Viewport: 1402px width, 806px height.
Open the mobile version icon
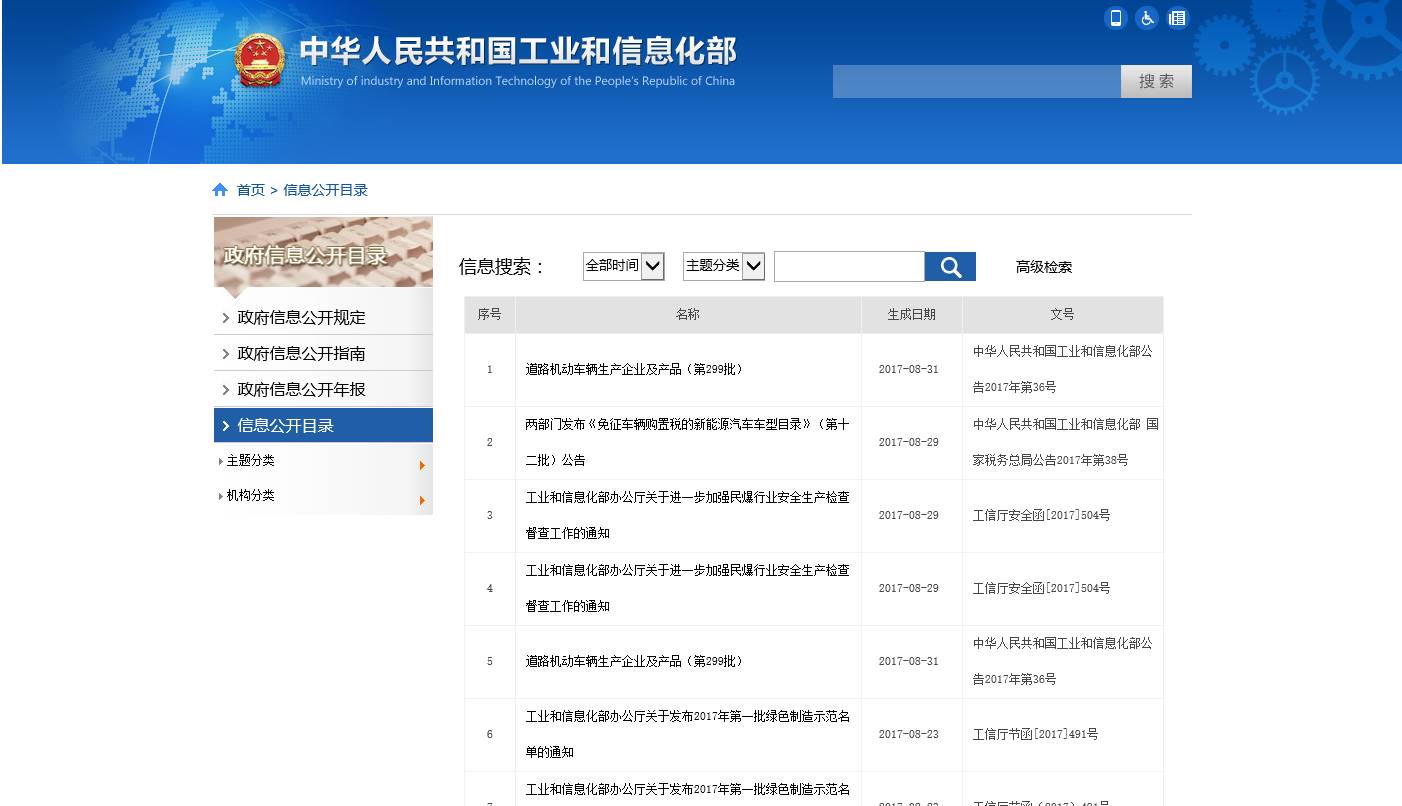point(1116,18)
